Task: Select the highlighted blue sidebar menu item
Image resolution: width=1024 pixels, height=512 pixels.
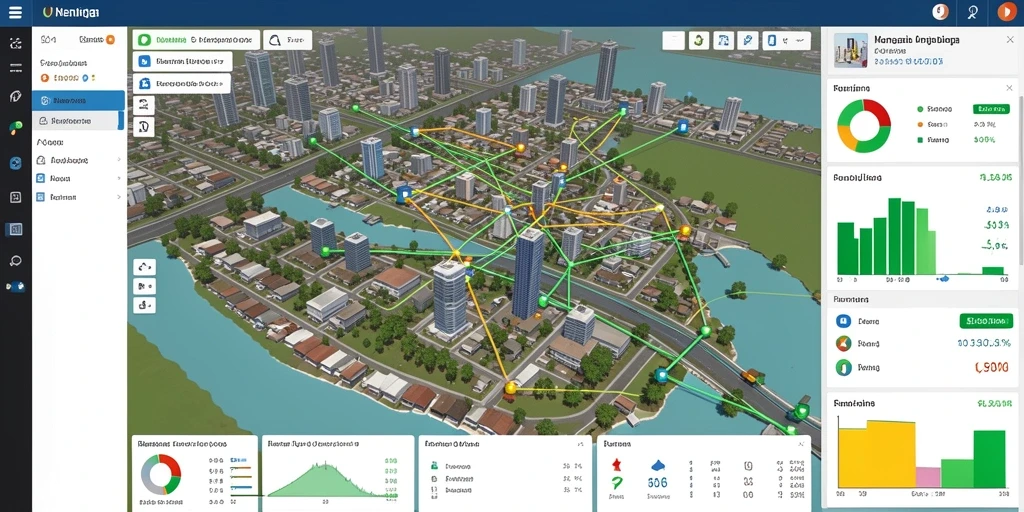Action: pos(78,101)
